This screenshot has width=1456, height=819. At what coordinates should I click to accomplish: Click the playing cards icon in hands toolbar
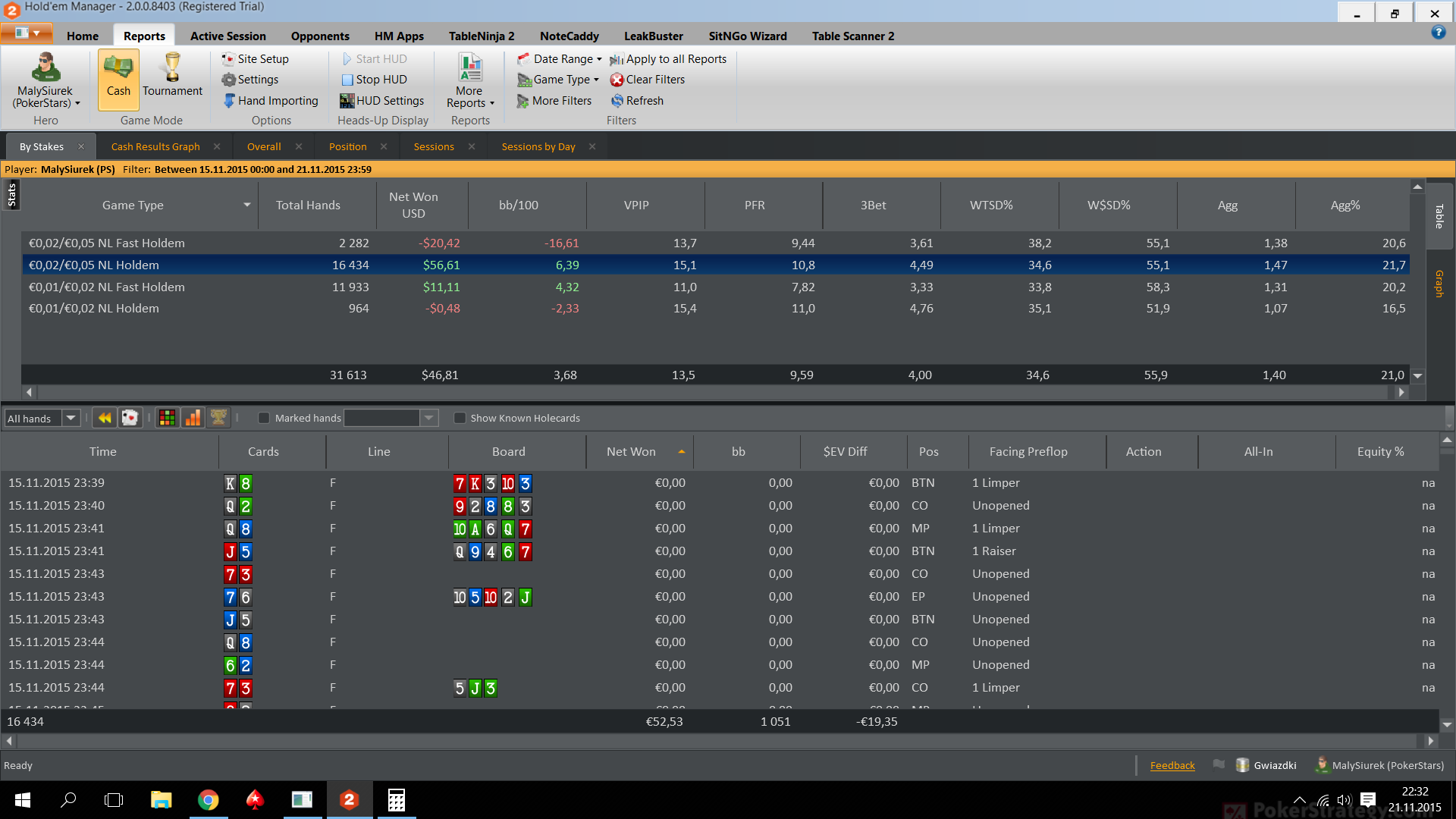[x=130, y=418]
